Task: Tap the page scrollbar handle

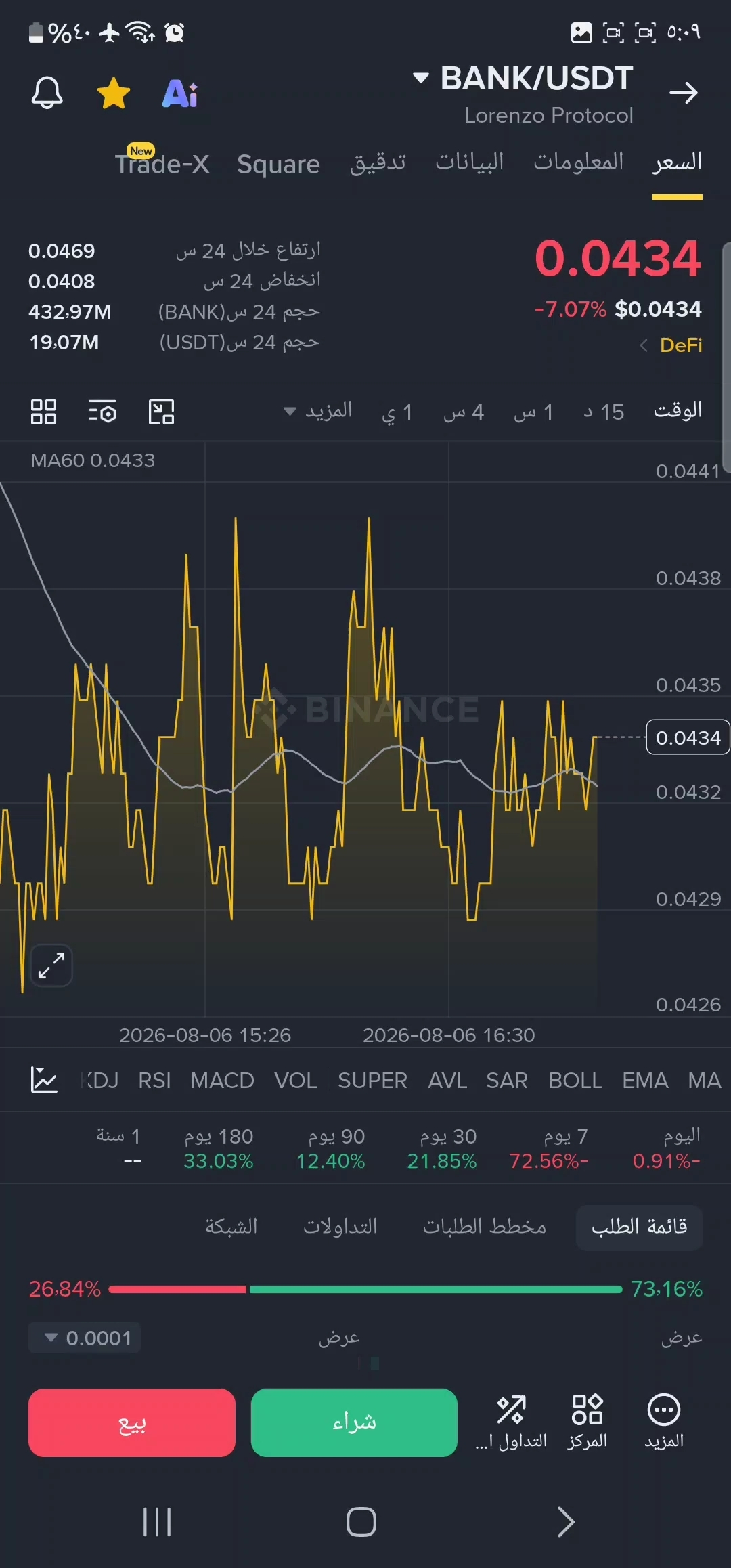Action: coord(727,357)
